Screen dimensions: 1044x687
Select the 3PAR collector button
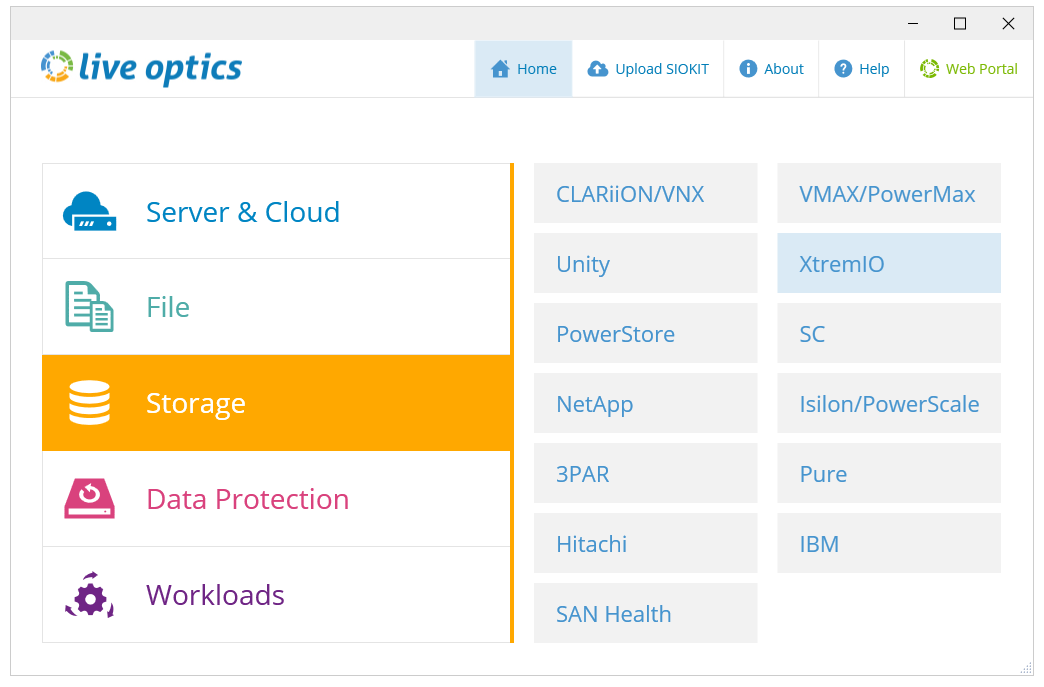[645, 473]
